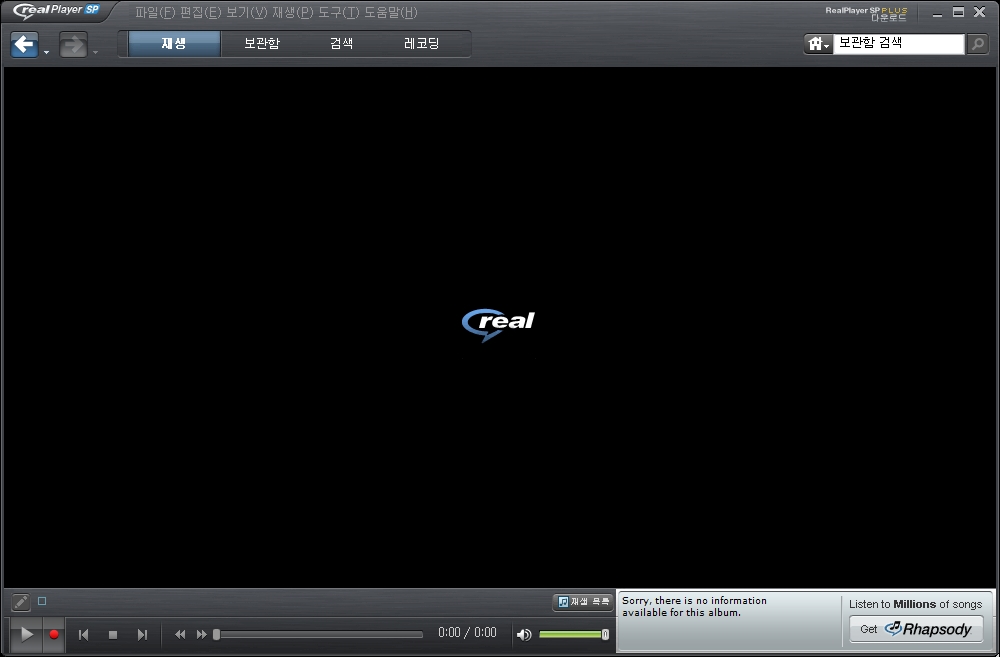Click the forward navigation arrow
Image resolution: width=1000 pixels, height=657 pixels.
(x=73, y=45)
